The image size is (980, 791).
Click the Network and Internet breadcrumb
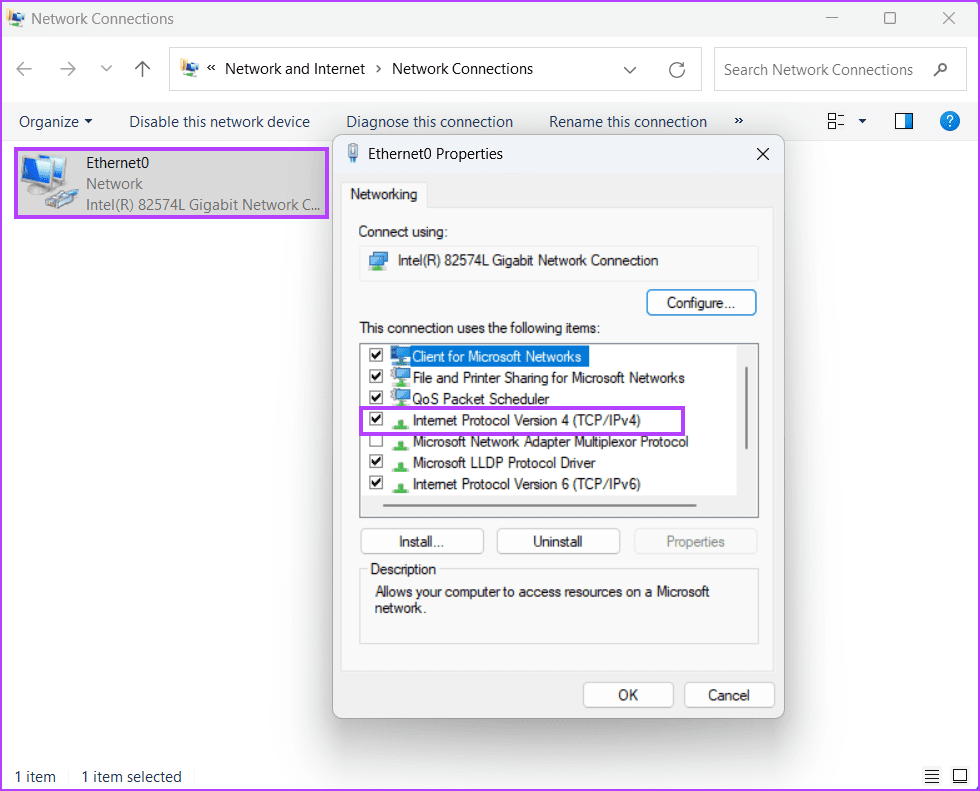point(294,69)
